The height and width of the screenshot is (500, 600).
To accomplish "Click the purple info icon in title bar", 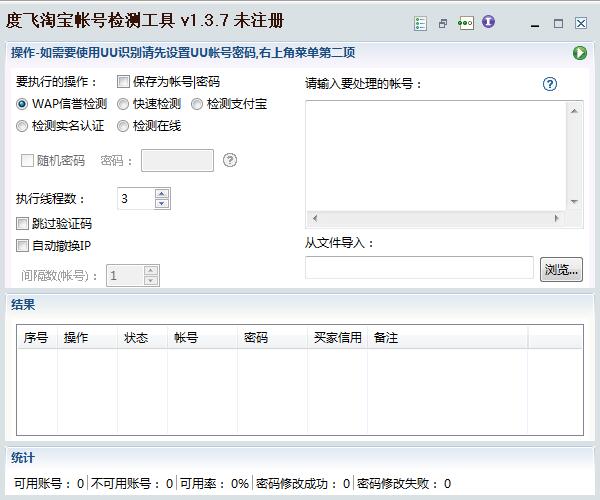I will (x=488, y=22).
